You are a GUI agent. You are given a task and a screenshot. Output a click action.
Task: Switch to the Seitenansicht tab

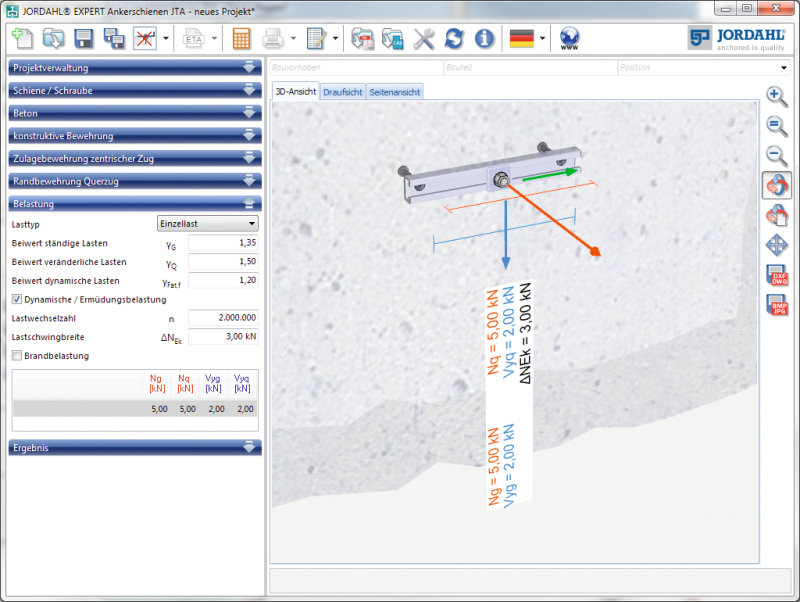coord(395,92)
